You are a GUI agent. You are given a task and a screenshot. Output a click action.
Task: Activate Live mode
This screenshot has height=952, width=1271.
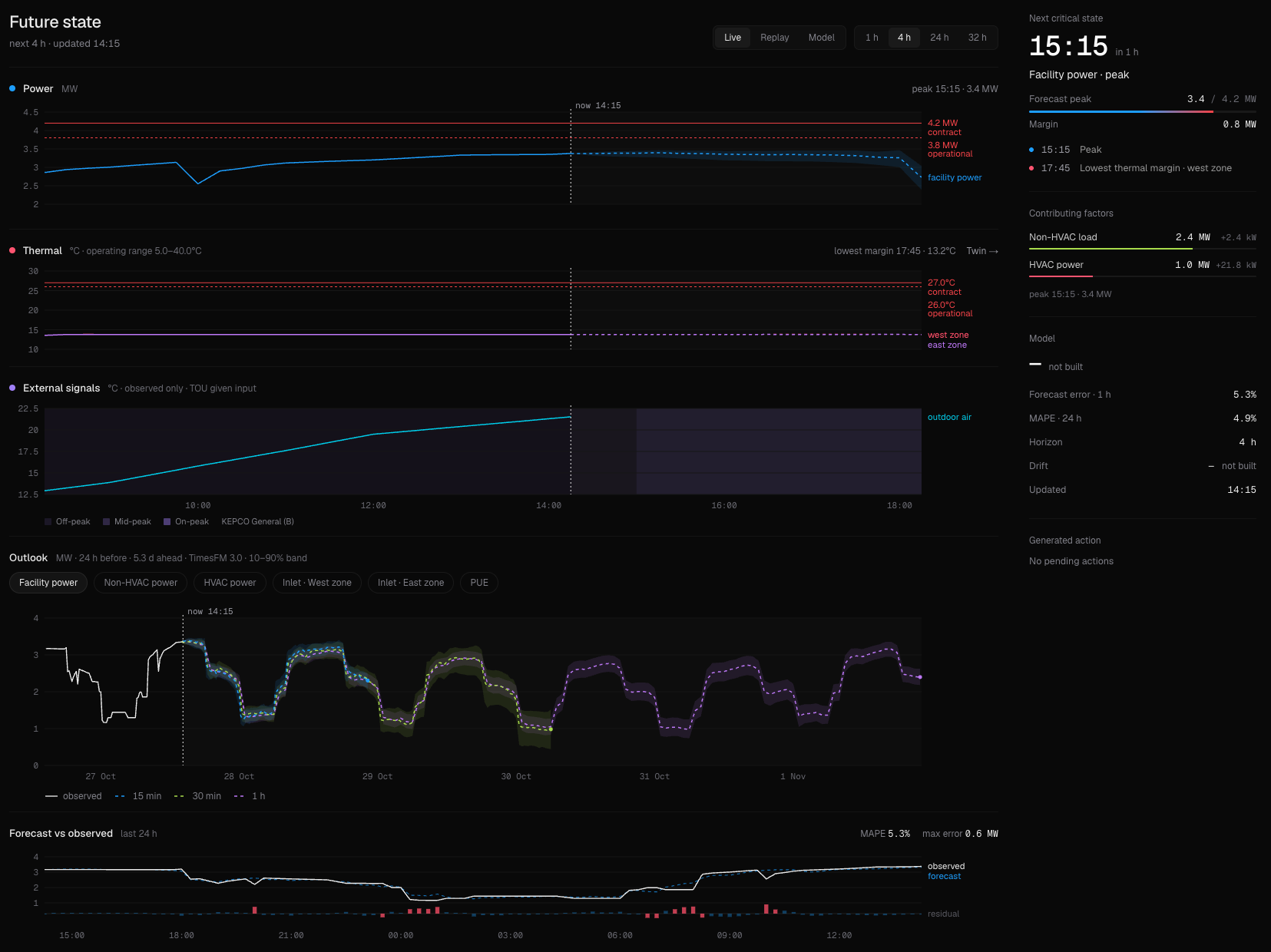[733, 38]
